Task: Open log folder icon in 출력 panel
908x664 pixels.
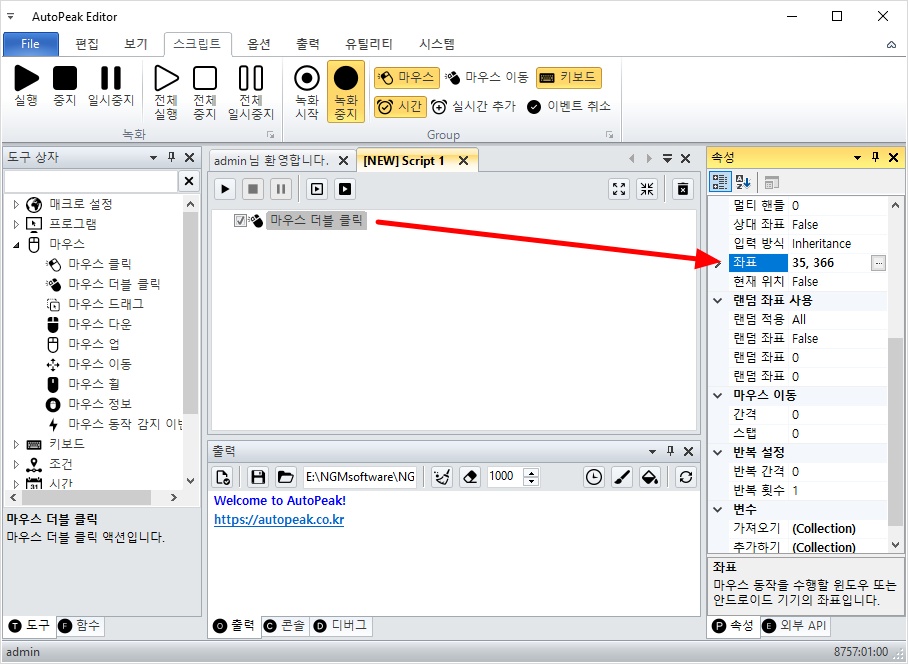Action: coord(285,477)
